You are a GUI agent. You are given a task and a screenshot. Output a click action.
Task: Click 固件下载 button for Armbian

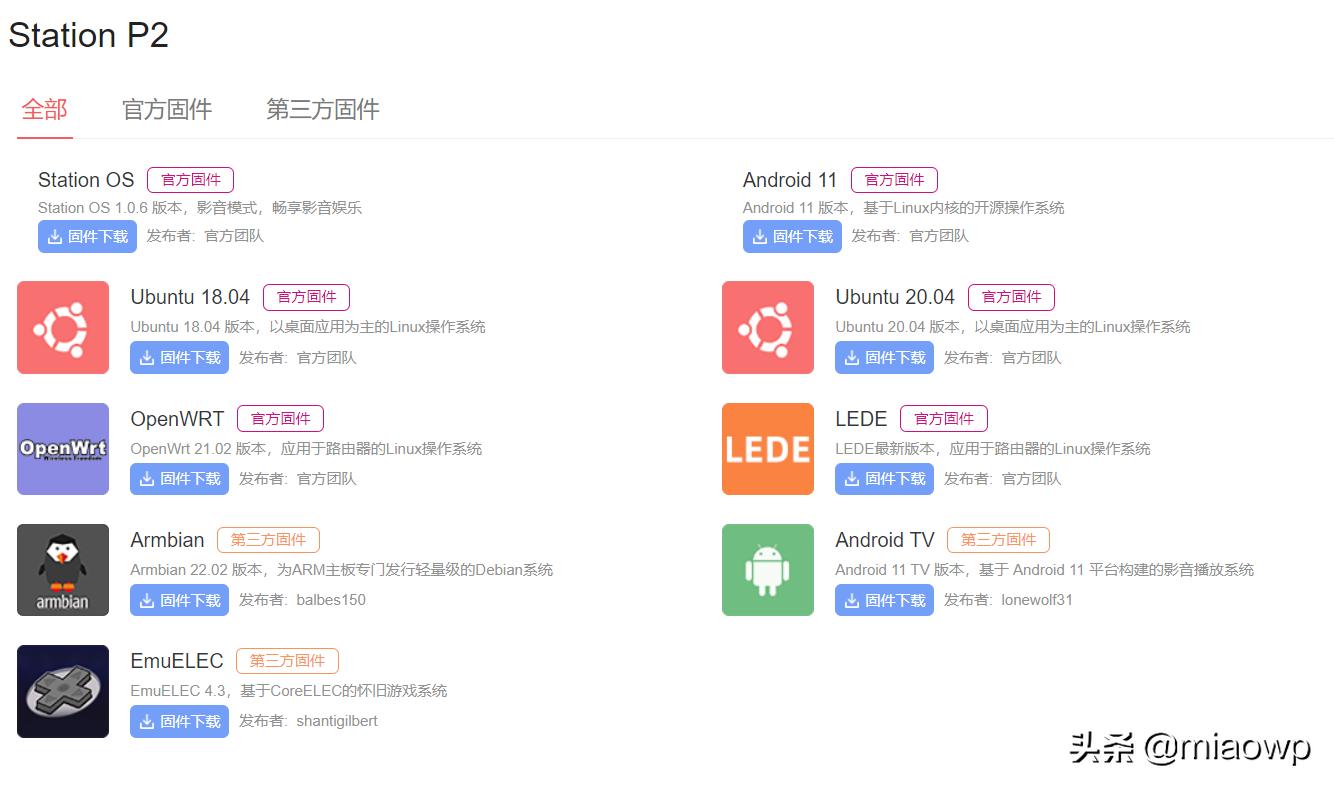tap(179, 600)
